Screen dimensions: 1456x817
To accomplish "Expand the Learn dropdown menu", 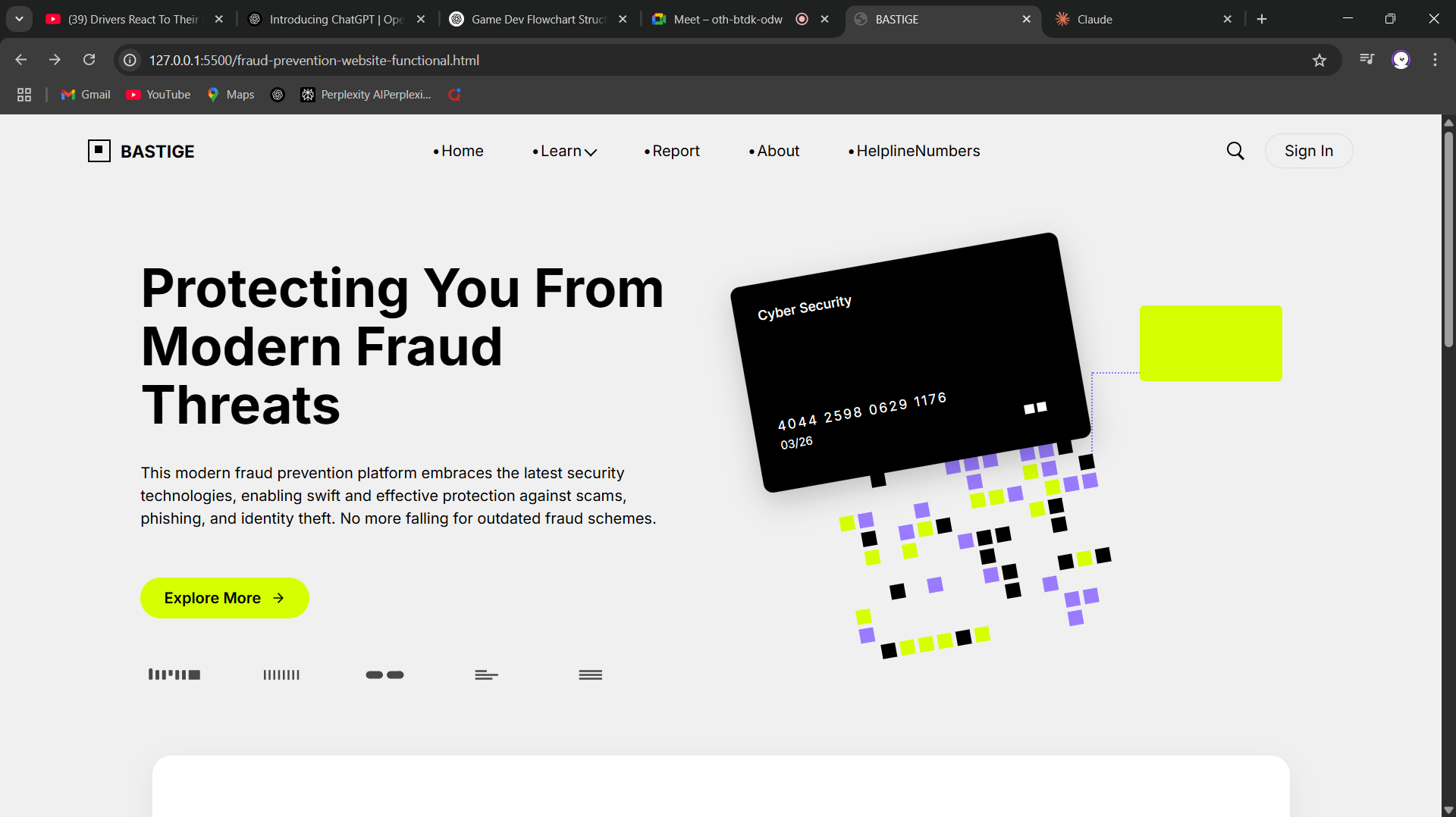I will click(565, 151).
